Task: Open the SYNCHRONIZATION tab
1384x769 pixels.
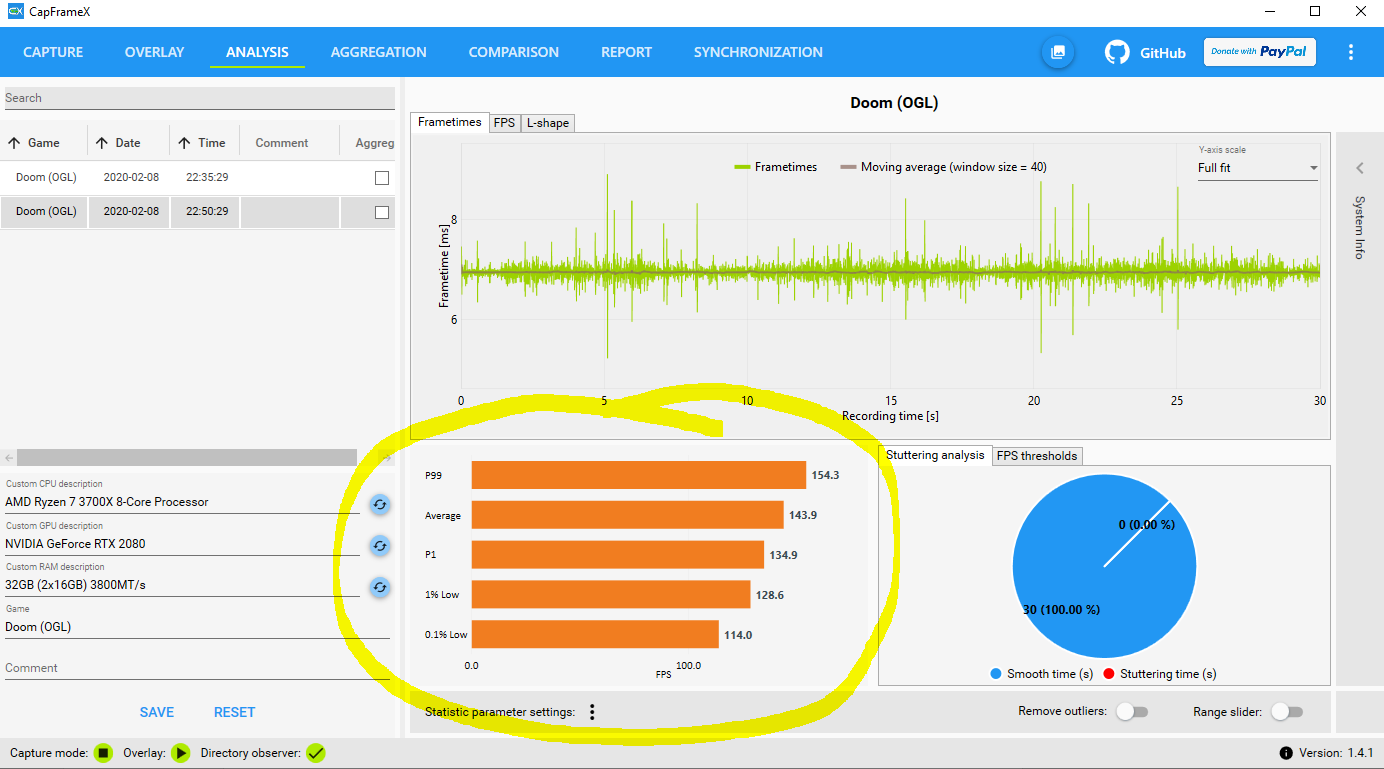Action: 758,52
